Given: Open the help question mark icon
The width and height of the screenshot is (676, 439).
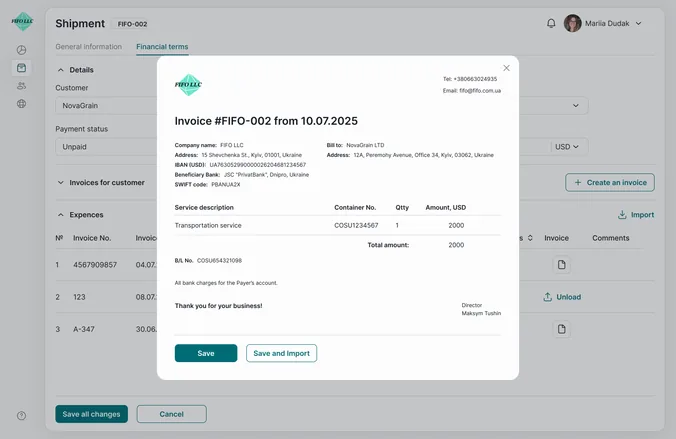Looking at the screenshot, I should [21, 416].
